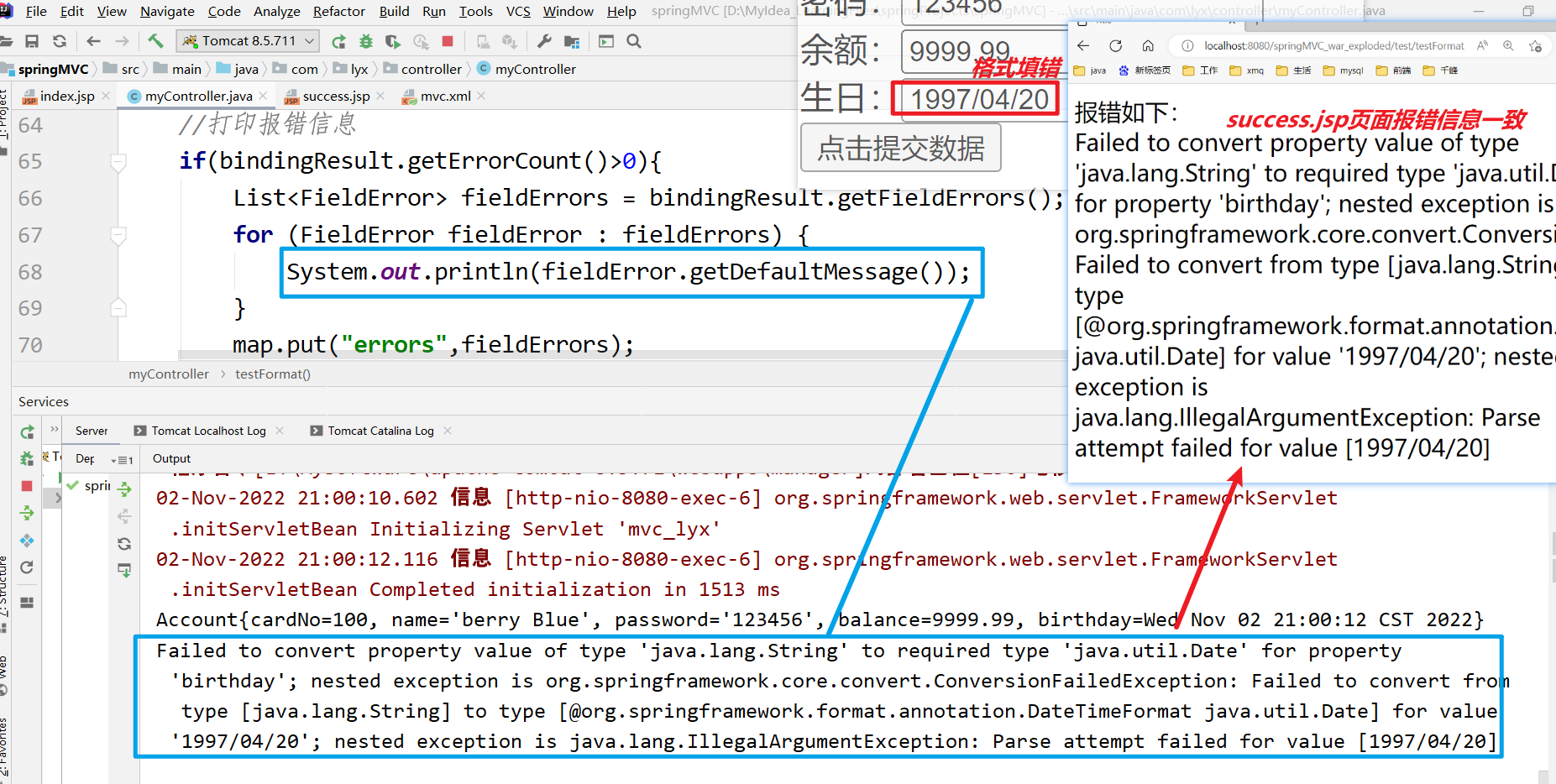Screen dimensions: 1556x784
Task: Build the project with the hammer icon
Action: pyautogui.click(x=155, y=41)
